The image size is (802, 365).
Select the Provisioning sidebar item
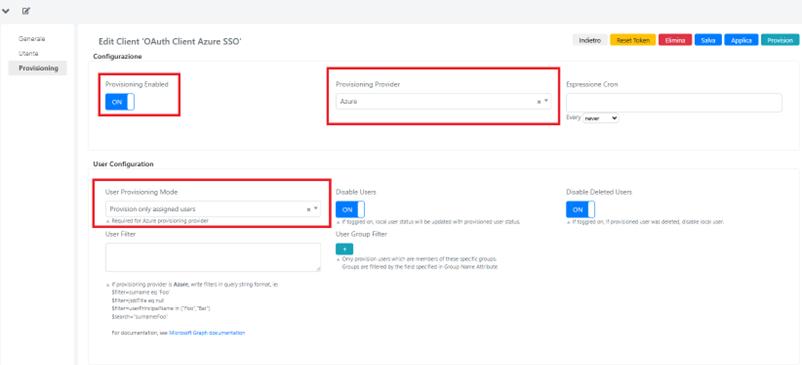38,68
